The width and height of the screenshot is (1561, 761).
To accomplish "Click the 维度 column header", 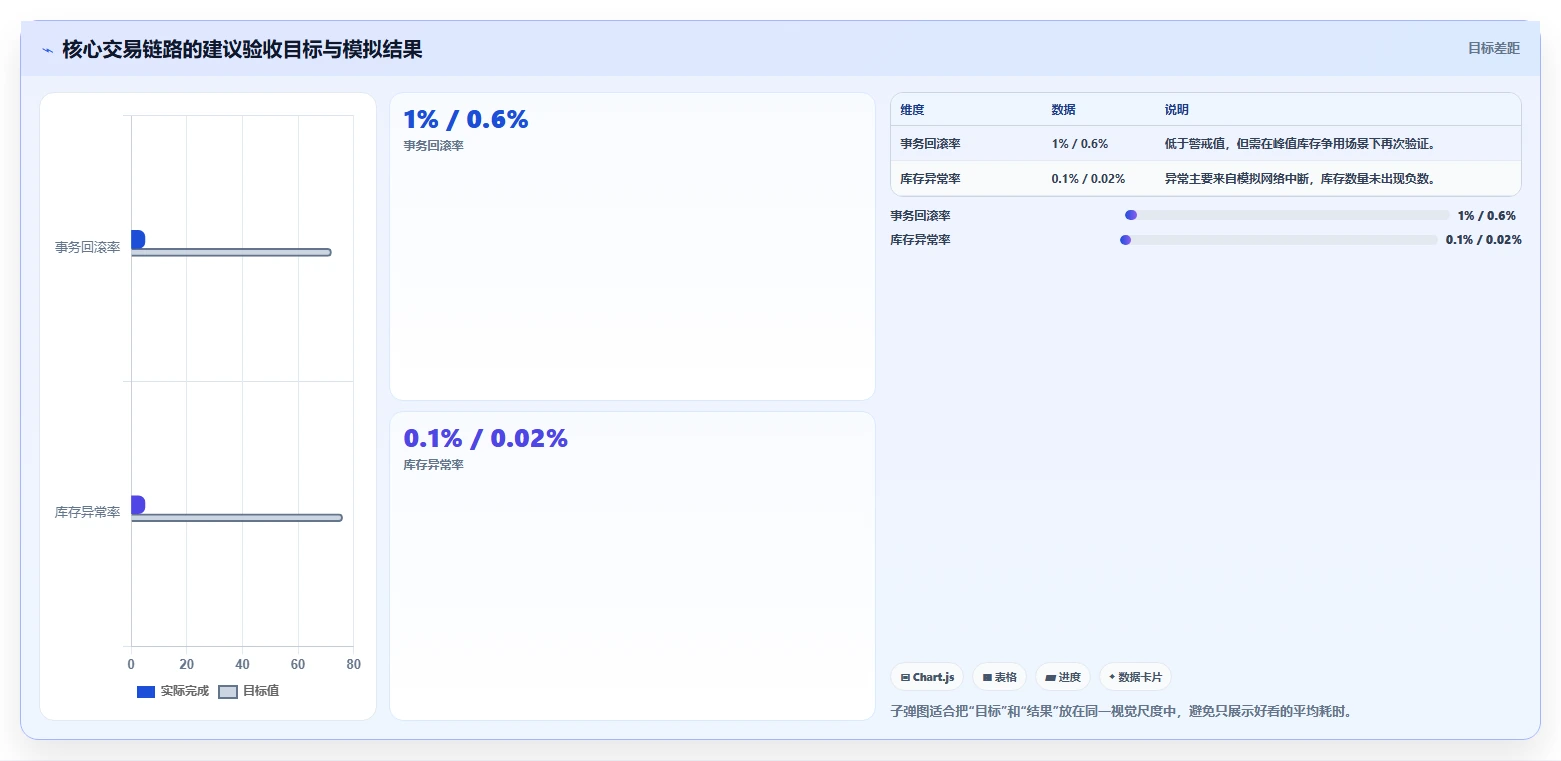I will [x=912, y=110].
